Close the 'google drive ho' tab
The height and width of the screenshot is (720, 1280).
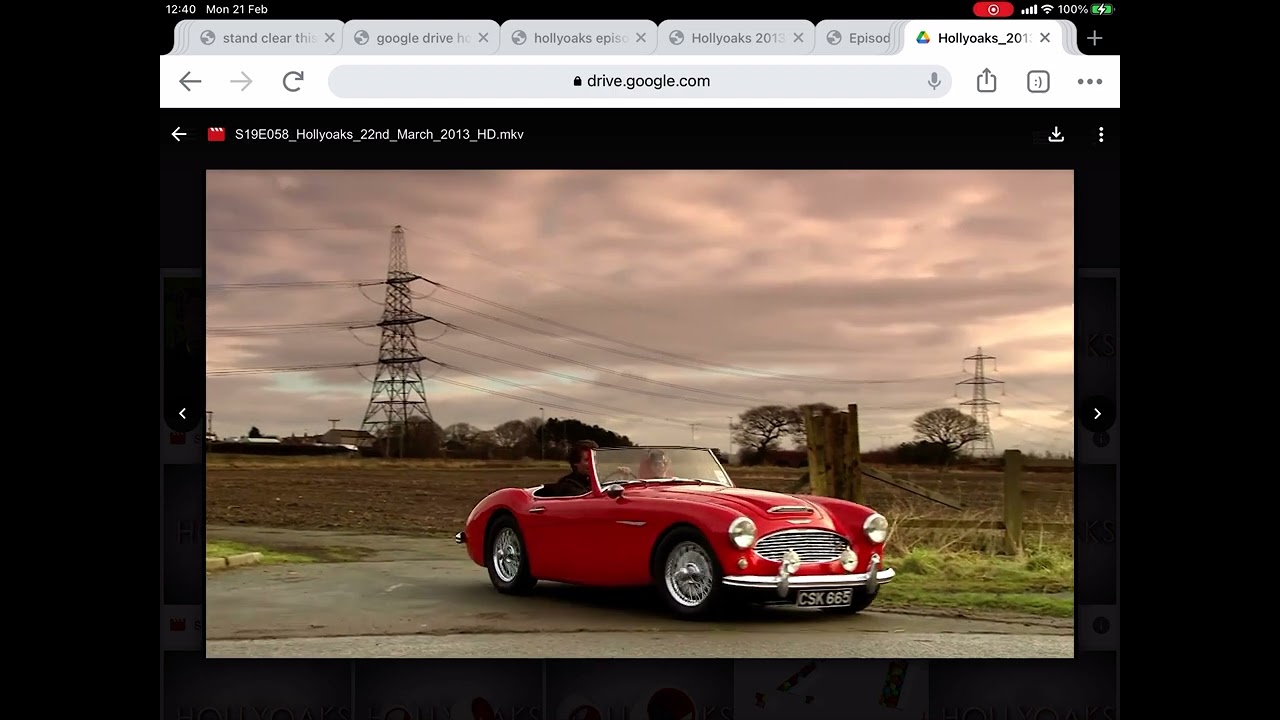pos(483,38)
